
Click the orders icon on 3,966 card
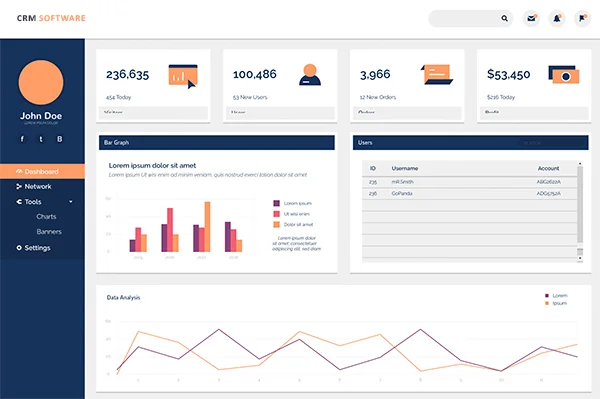[x=437, y=74]
